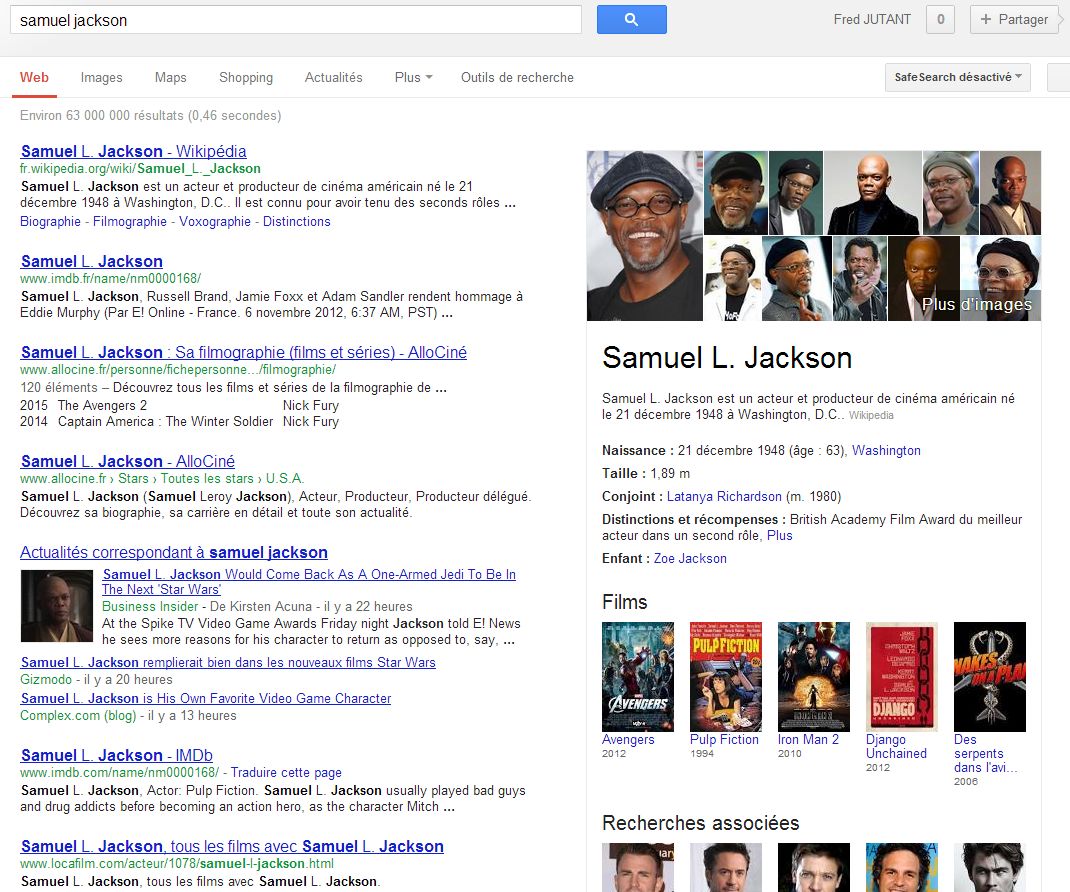Image resolution: width=1070 pixels, height=892 pixels.
Task: Open the Avengers film title link
Action: (x=628, y=740)
